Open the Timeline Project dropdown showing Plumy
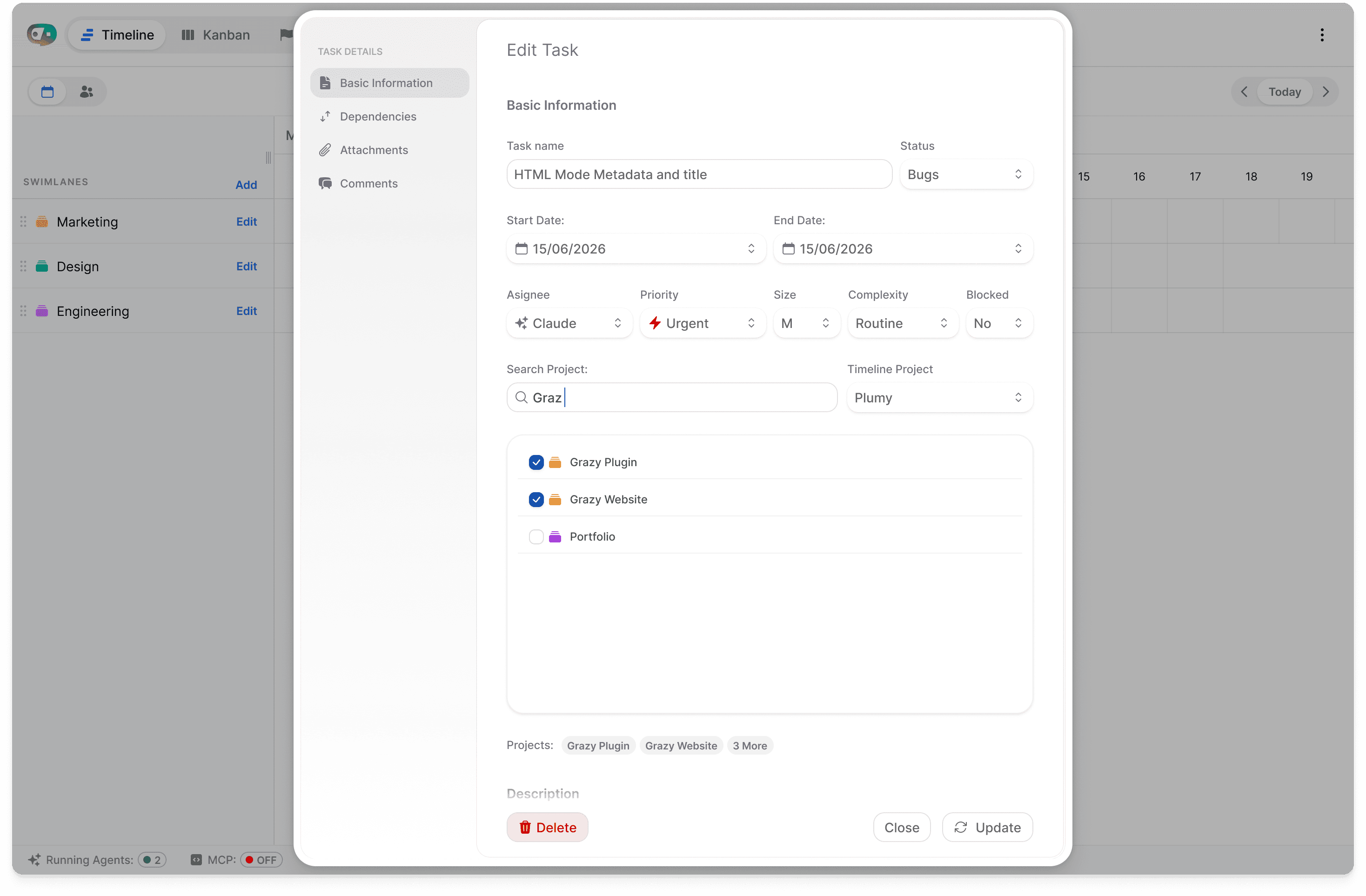Screen dimensions: 1366x896 point(939,397)
